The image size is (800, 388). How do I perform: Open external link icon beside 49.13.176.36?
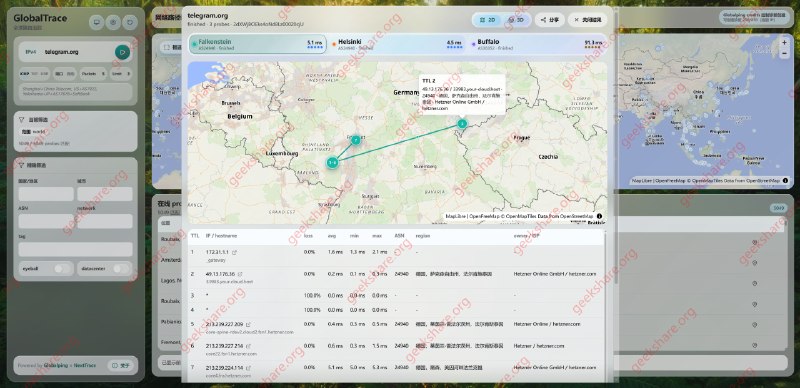(x=240, y=274)
